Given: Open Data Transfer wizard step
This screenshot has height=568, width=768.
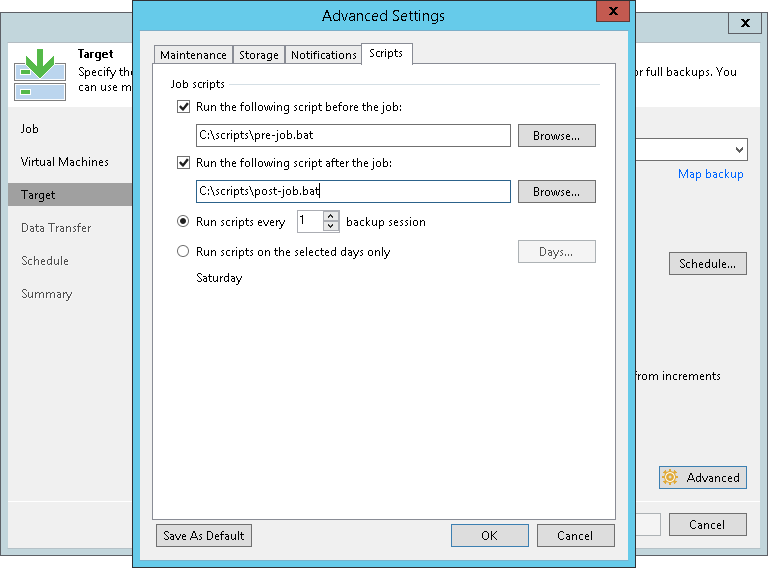Looking at the screenshot, I should coord(56,228).
